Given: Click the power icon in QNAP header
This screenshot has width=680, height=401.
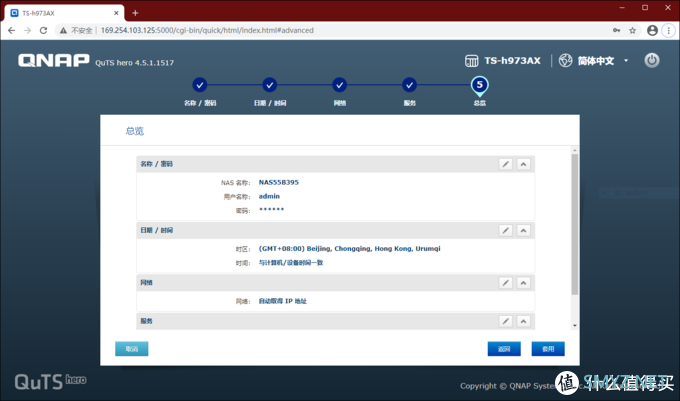Looking at the screenshot, I should click(651, 60).
